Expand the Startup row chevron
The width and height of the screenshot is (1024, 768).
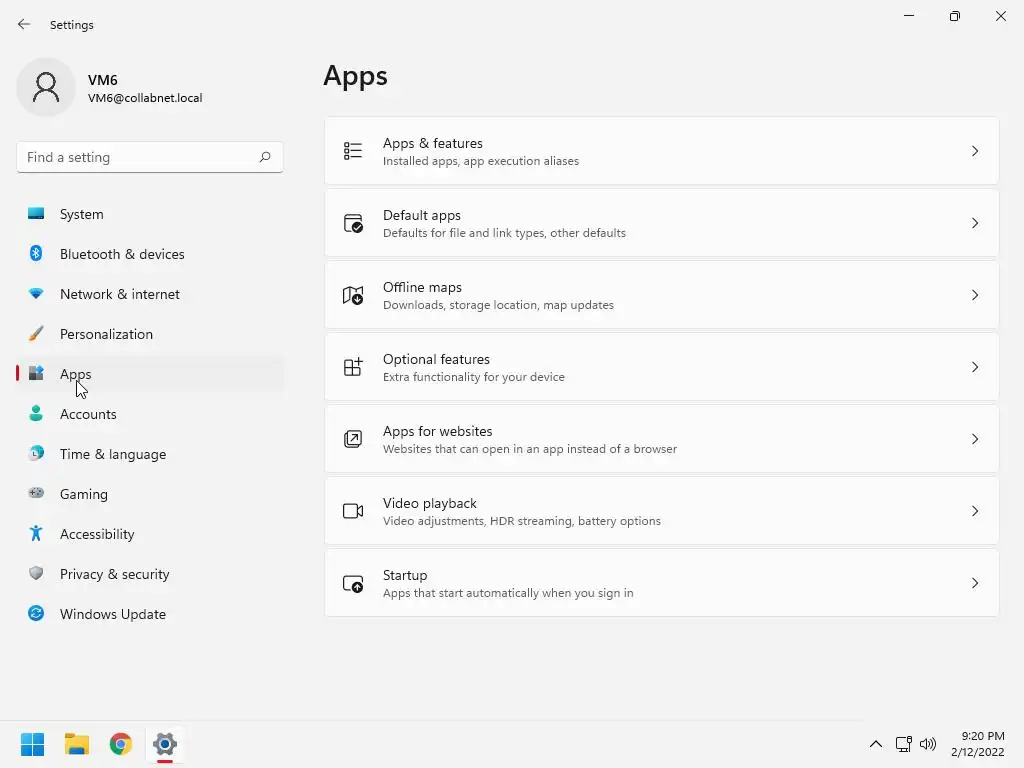975,583
